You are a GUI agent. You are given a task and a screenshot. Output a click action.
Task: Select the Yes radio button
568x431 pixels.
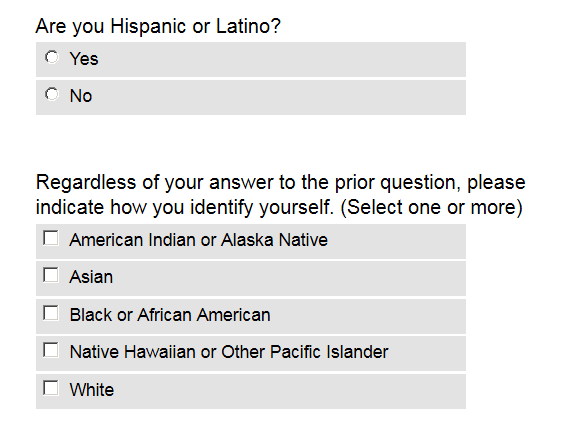click(x=51, y=57)
